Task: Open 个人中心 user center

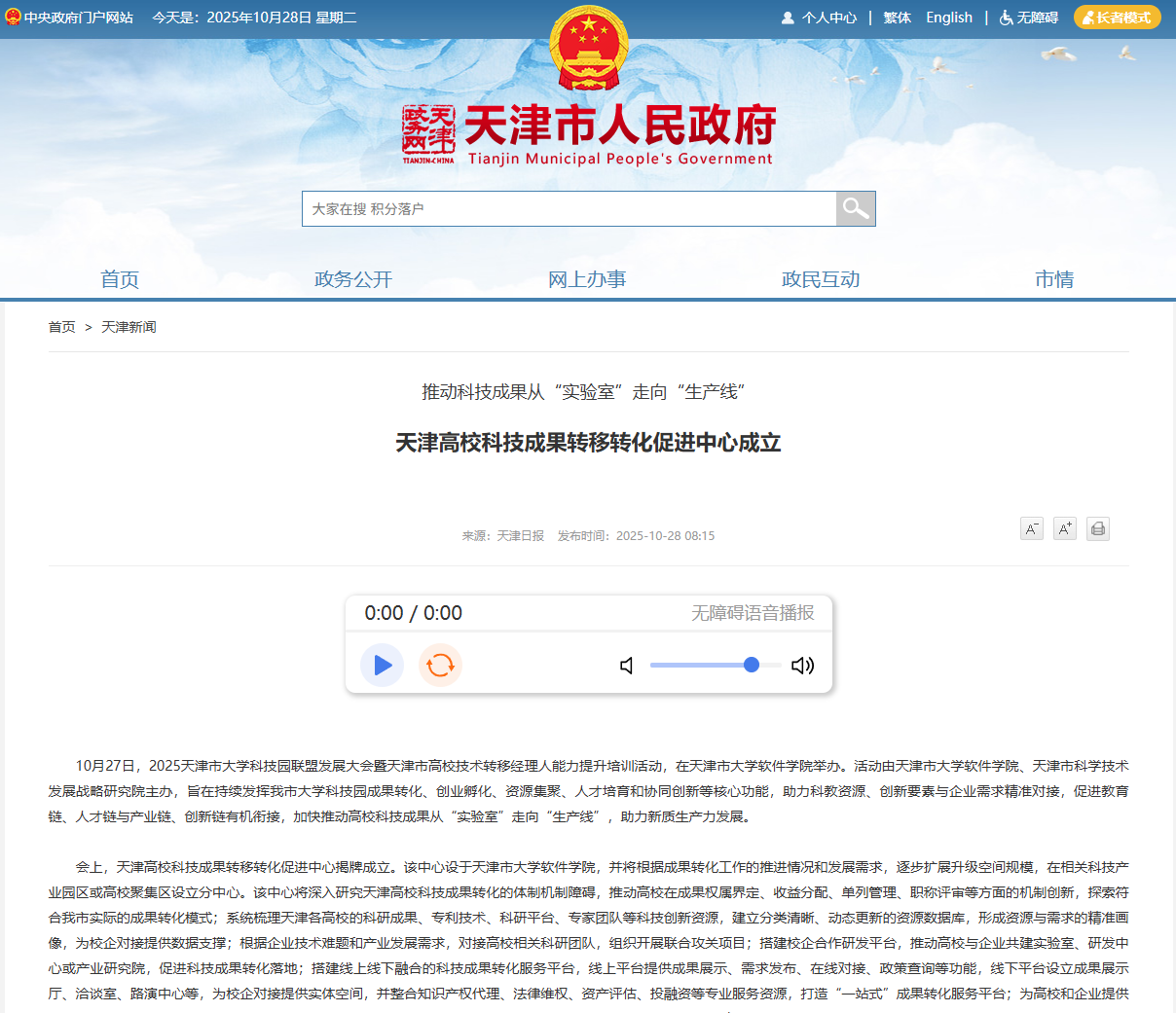Action: click(x=819, y=18)
